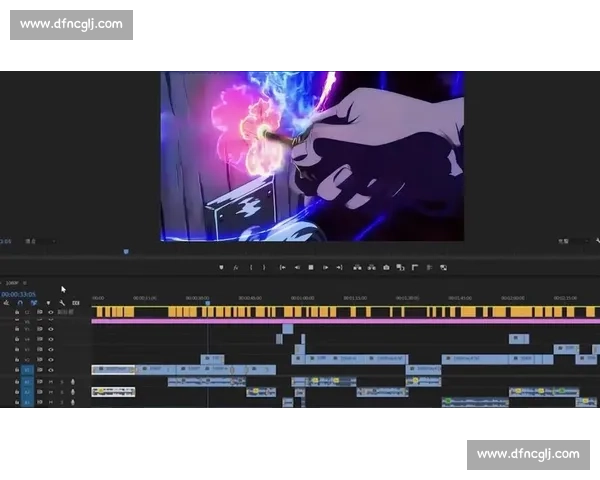The height and width of the screenshot is (480, 600).
Task: Enable the magnet Snap icon in the timeline
Action: pyautogui.click(x=19, y=303)
